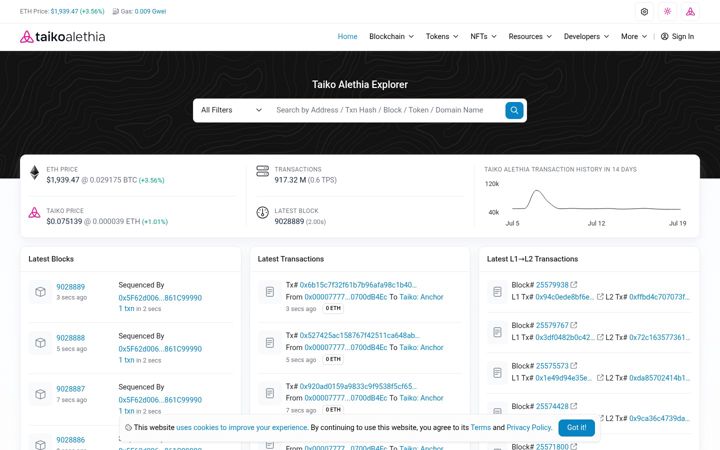Open external icon after L1 Tx 0x94c0ede8bf6e
The height and width of the screenshot is (450, 720).
tap(600, 297)
